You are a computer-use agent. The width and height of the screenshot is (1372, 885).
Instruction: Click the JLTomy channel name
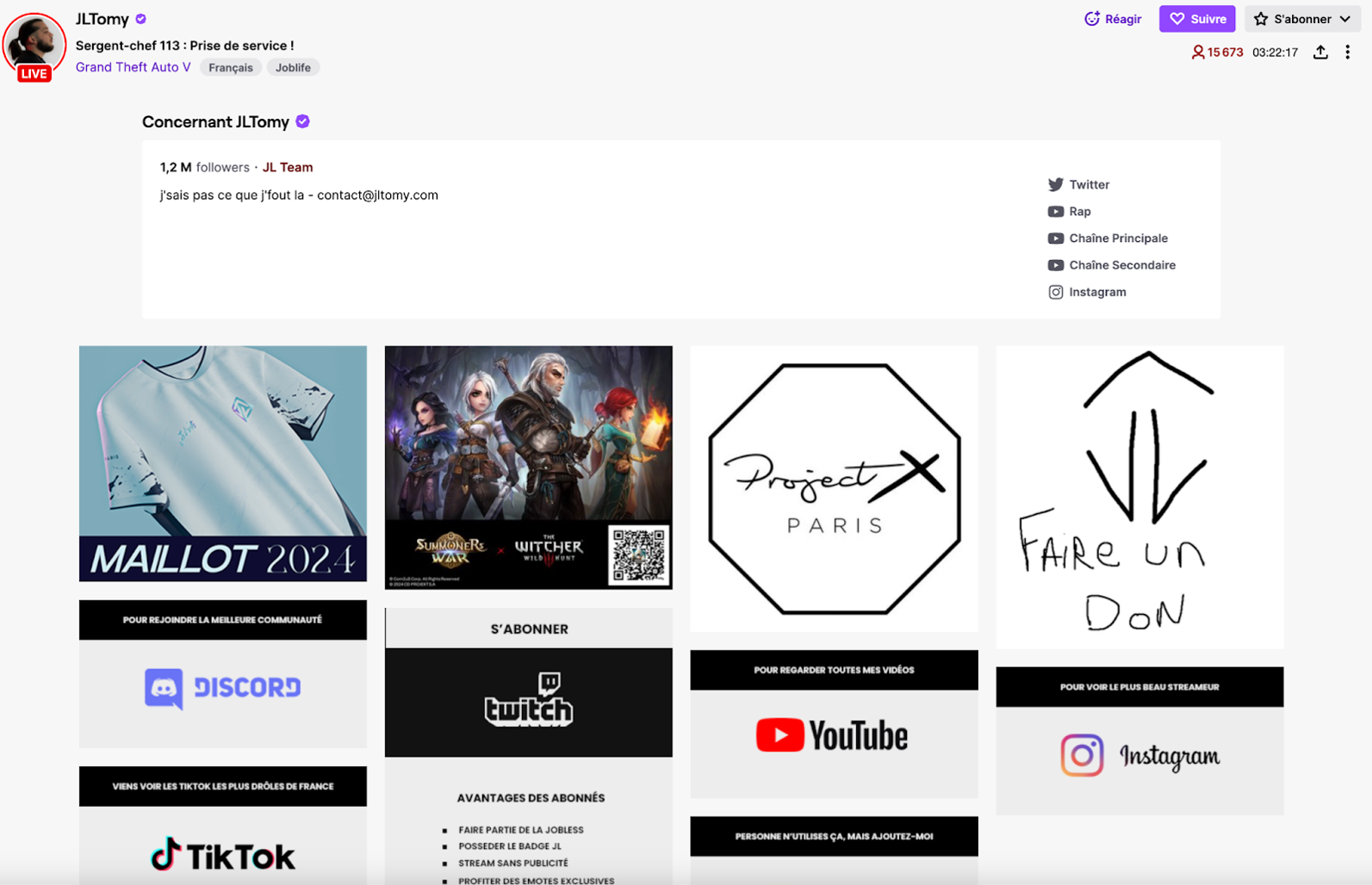tap(102, 19)
